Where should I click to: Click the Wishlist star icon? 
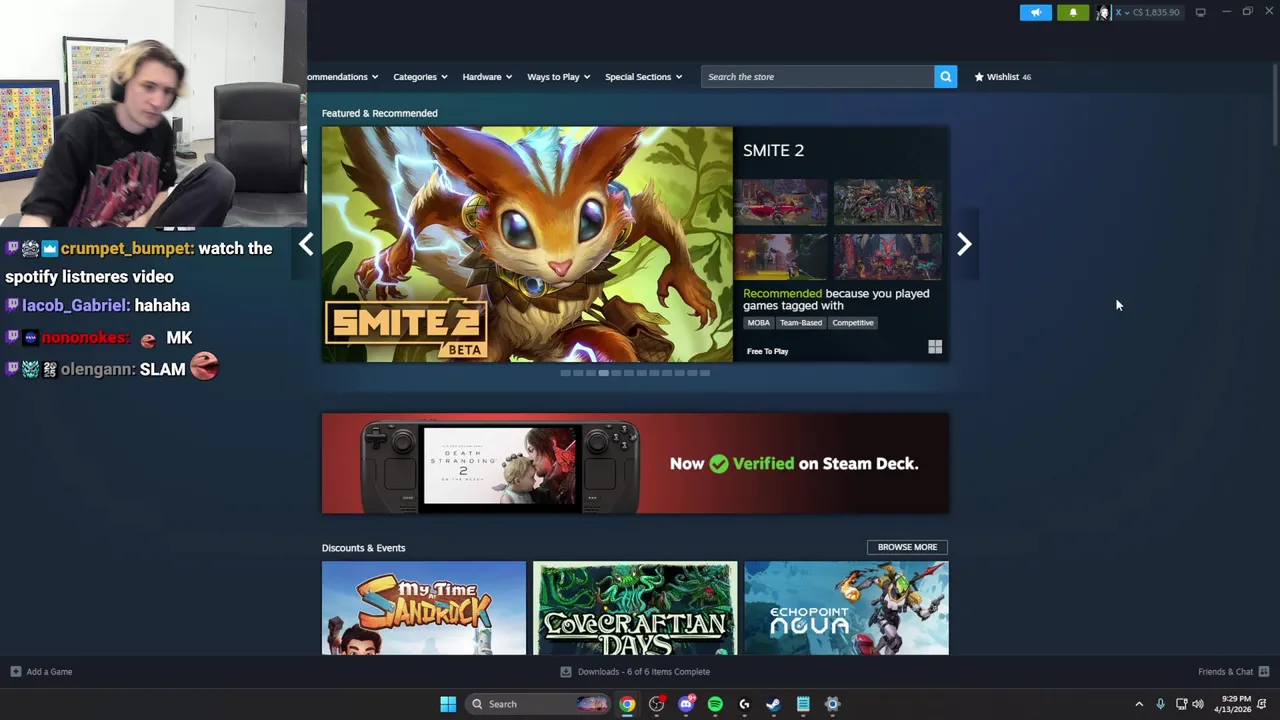click(979, 77)
